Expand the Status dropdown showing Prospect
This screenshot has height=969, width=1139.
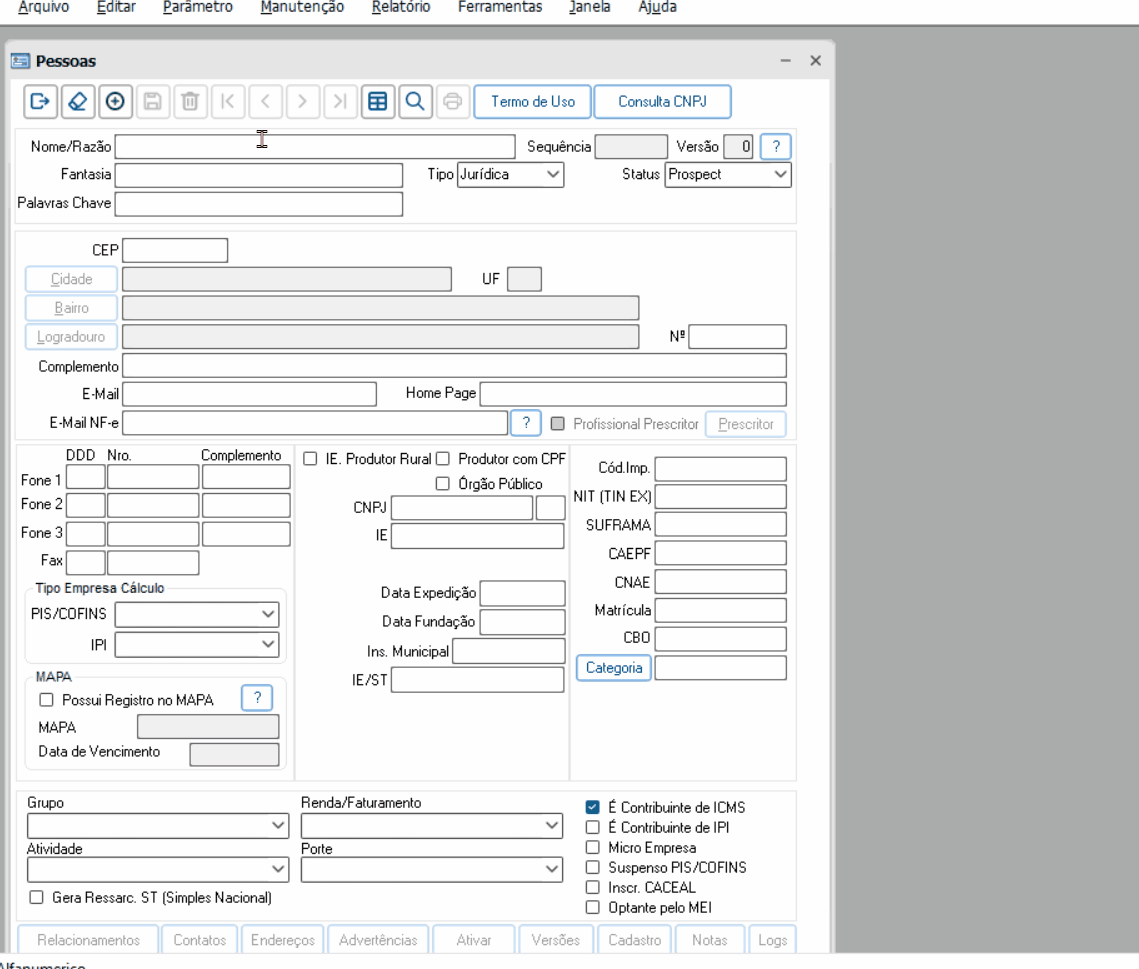(728, 175)
